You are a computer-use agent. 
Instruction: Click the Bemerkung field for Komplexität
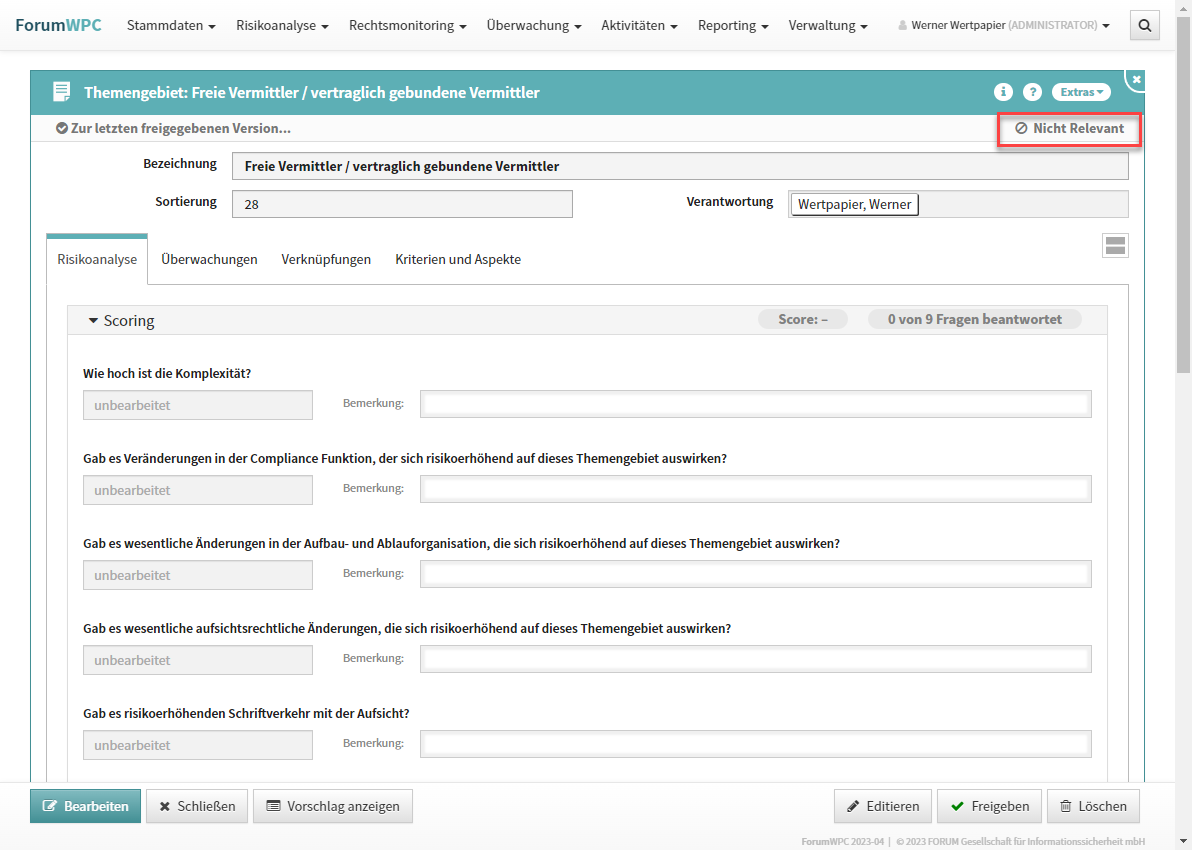click(x=755, y=405)
